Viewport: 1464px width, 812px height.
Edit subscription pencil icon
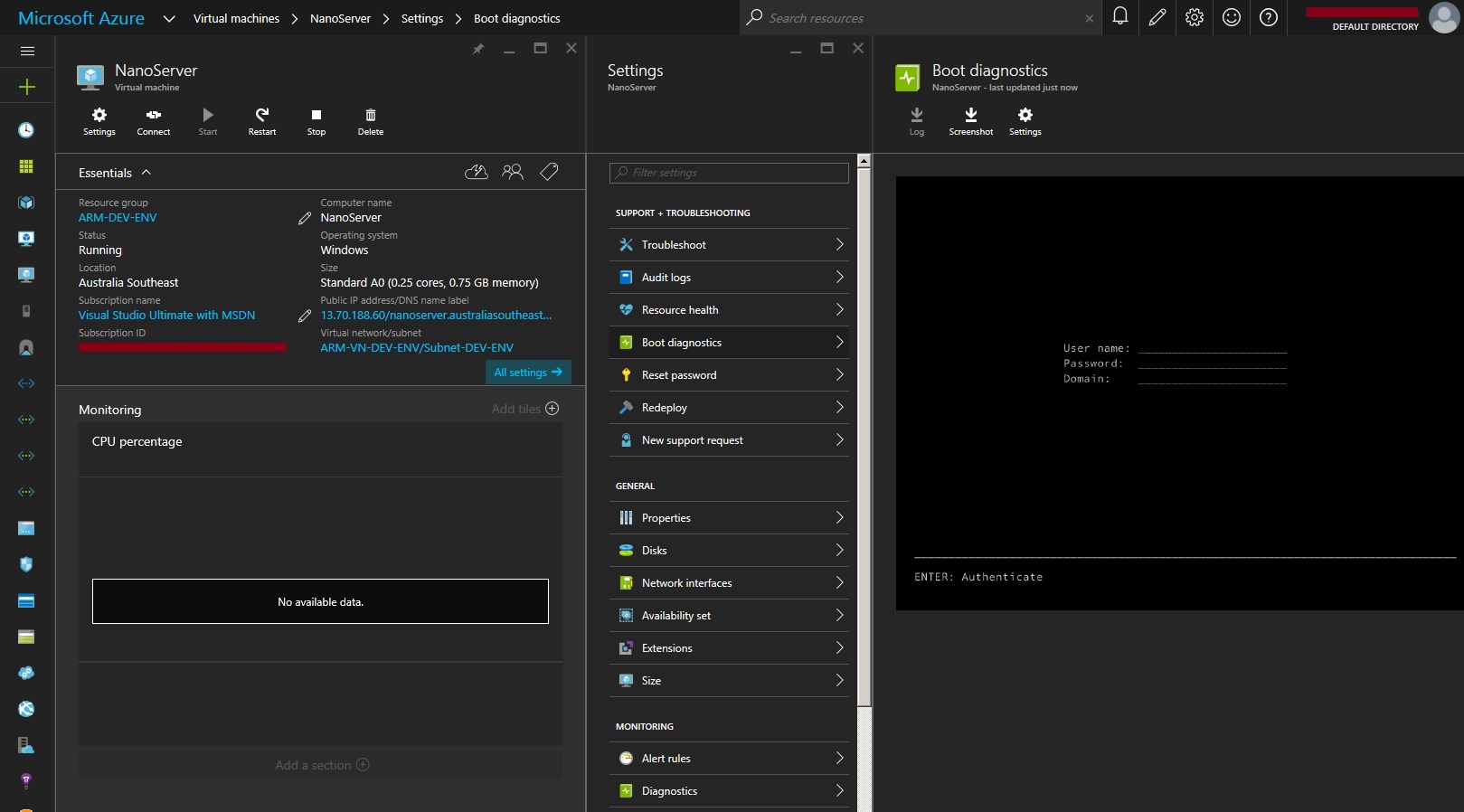[305, 316]
